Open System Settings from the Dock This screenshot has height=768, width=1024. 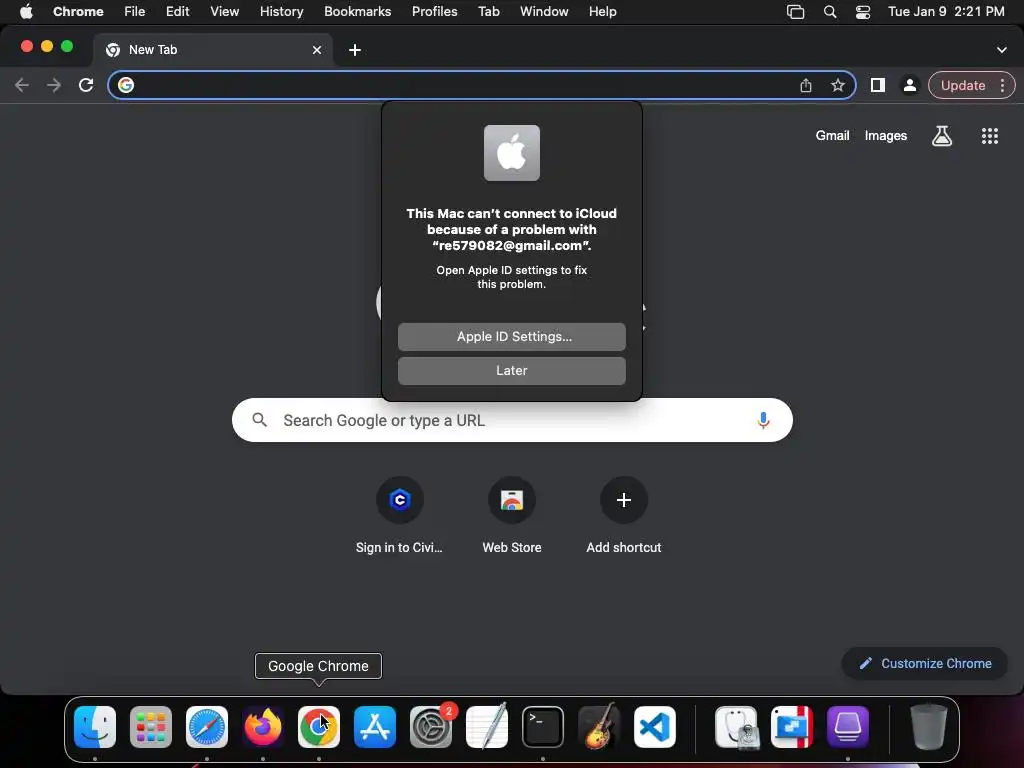pos(431,727)
